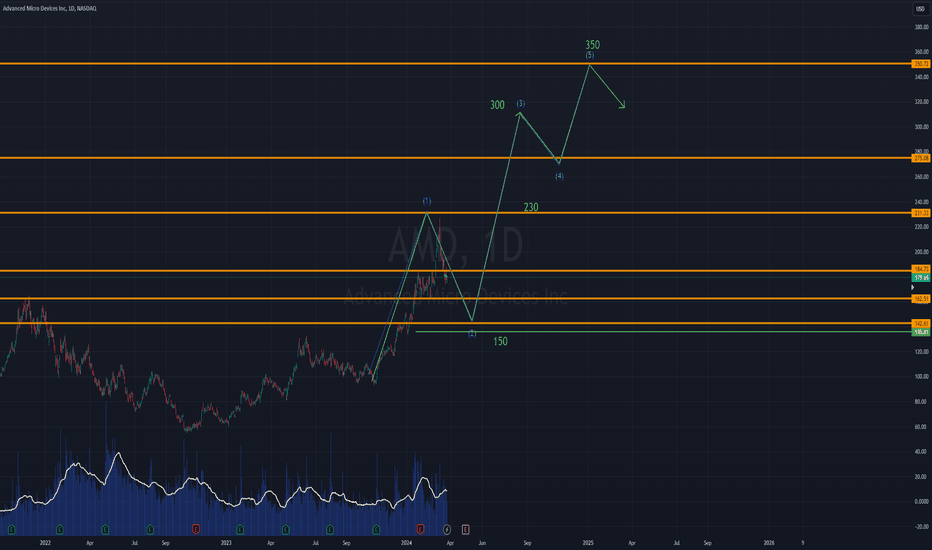The height and width of the screenshot is (550, 932).
Task: Select the green 230 annotation text
Action: [x=531, y=207]
